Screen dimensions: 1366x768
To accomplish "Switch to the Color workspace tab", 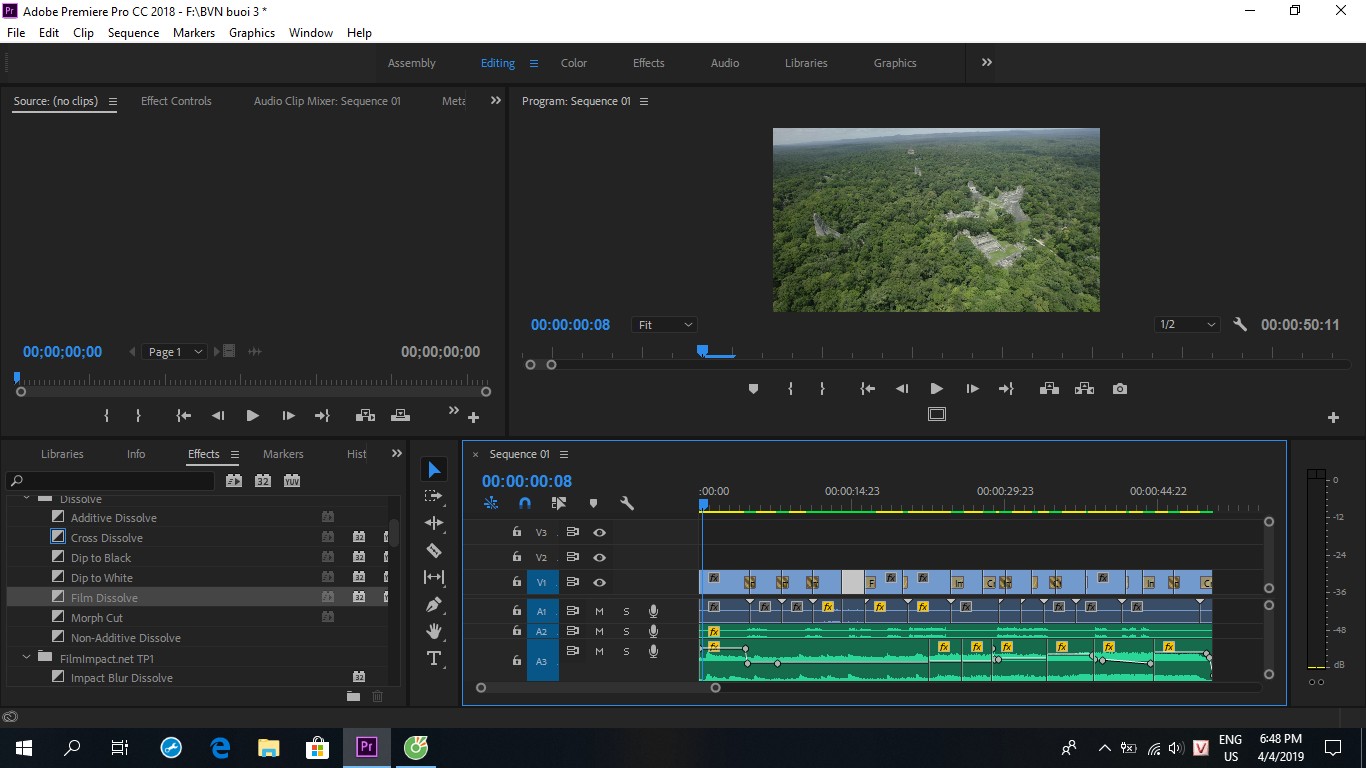I will point(574,63).
